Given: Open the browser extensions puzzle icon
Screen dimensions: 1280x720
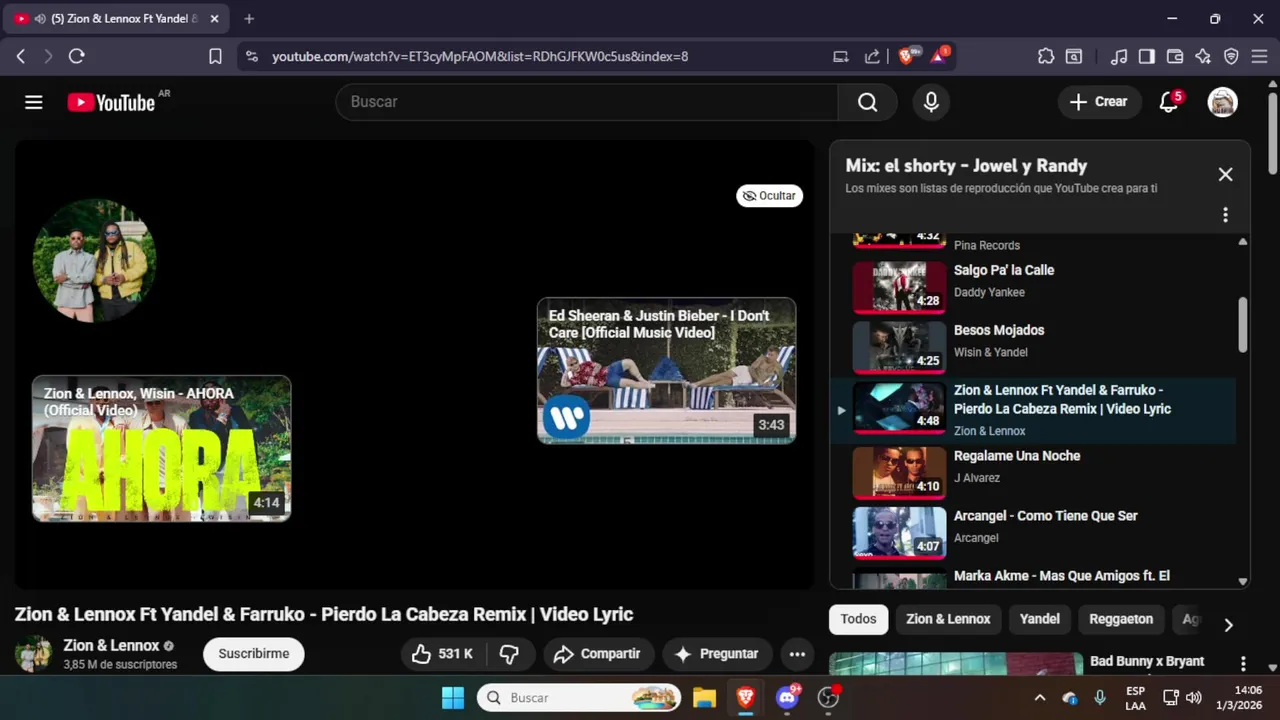Looking at the screenshot, I should [x=1046, y=57].
